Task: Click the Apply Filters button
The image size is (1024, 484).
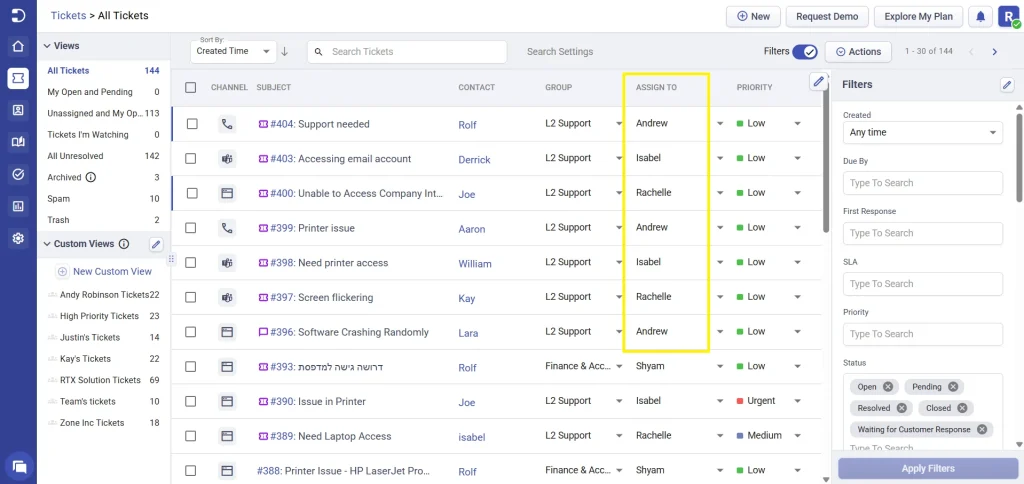Action: [x=927, y=468]
